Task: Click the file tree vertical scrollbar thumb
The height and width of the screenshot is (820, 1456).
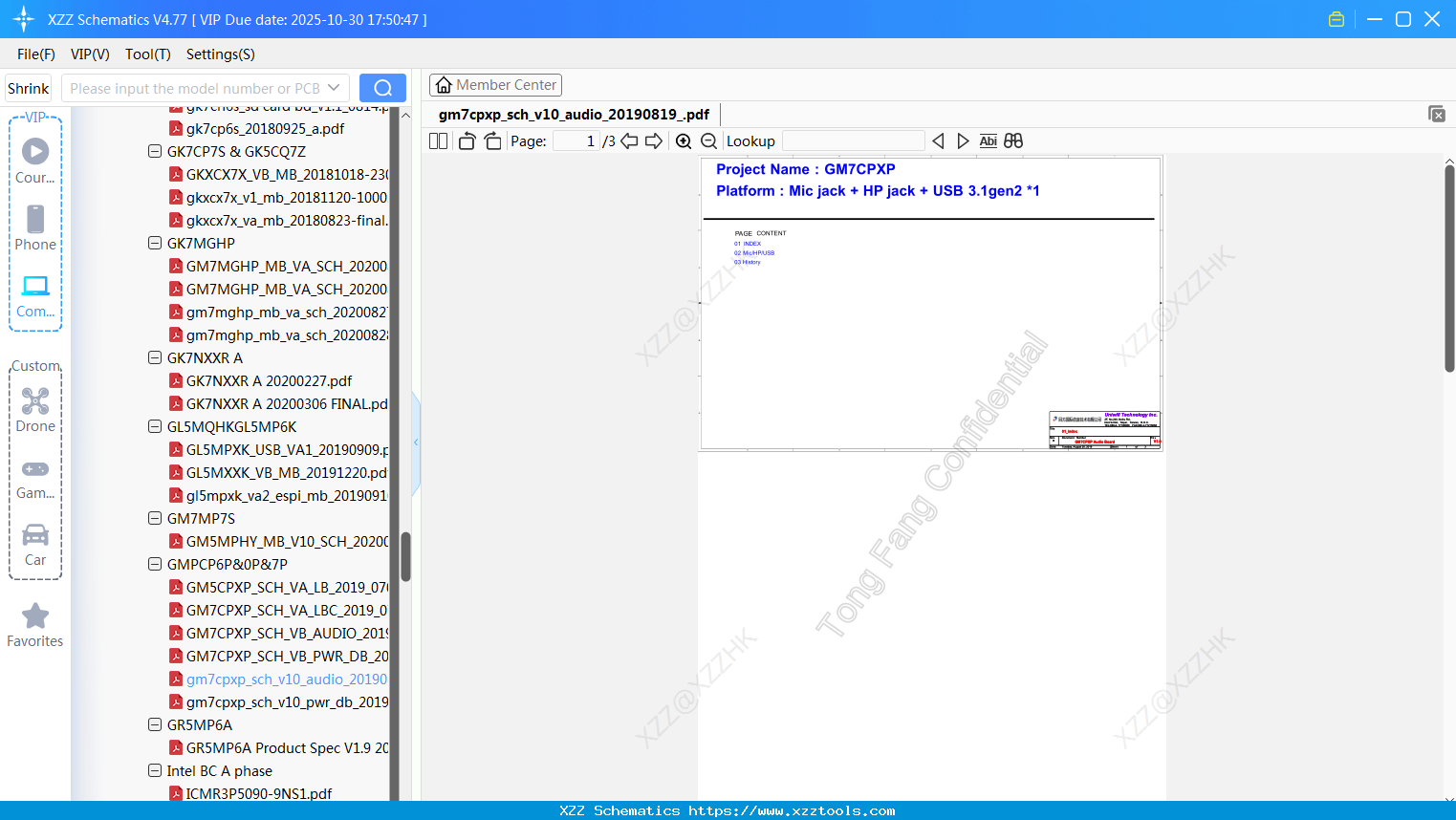Action: click(x=405, y=557)
